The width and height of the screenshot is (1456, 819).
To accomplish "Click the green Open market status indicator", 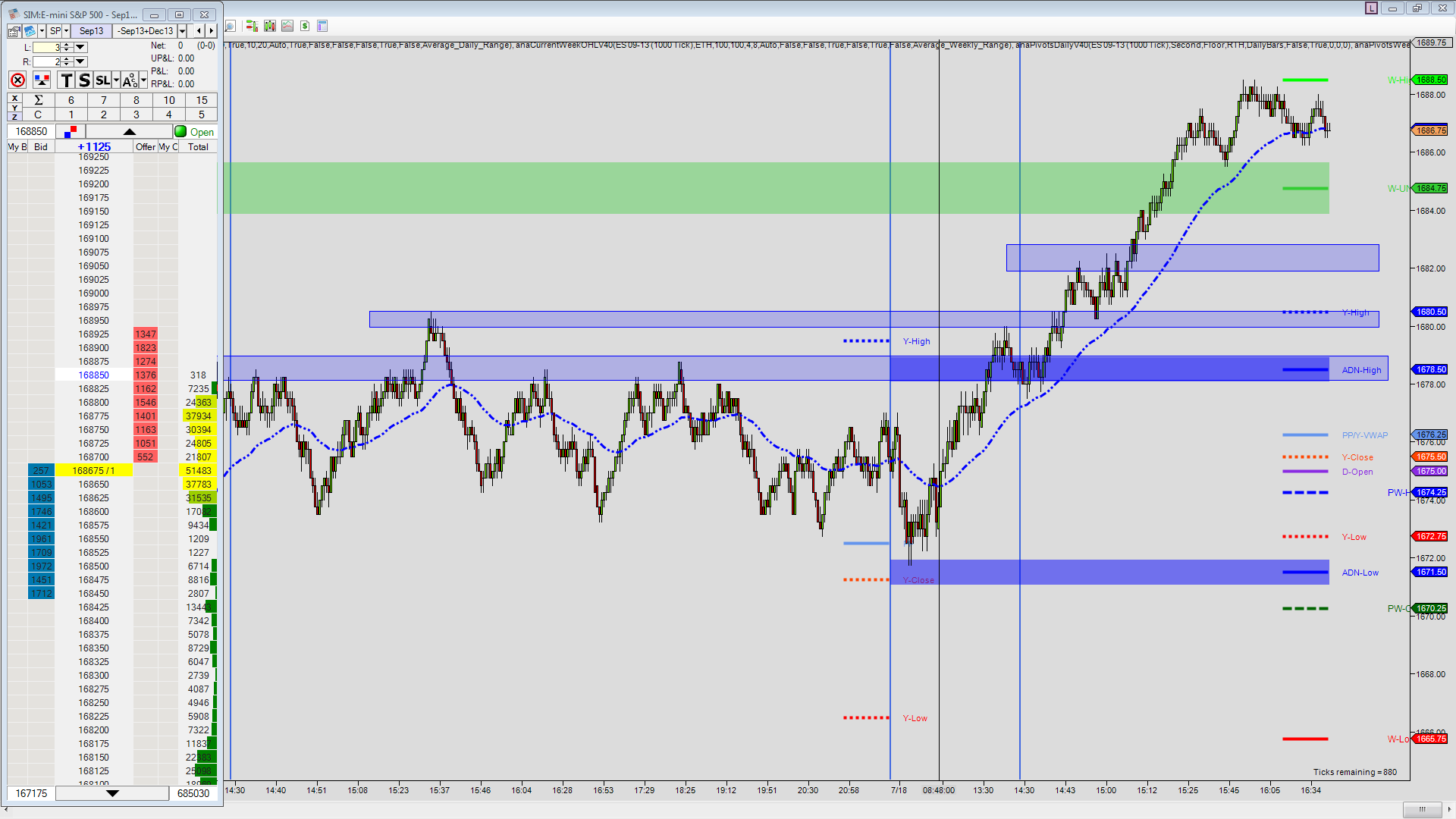I will click(x=195, y=132).
